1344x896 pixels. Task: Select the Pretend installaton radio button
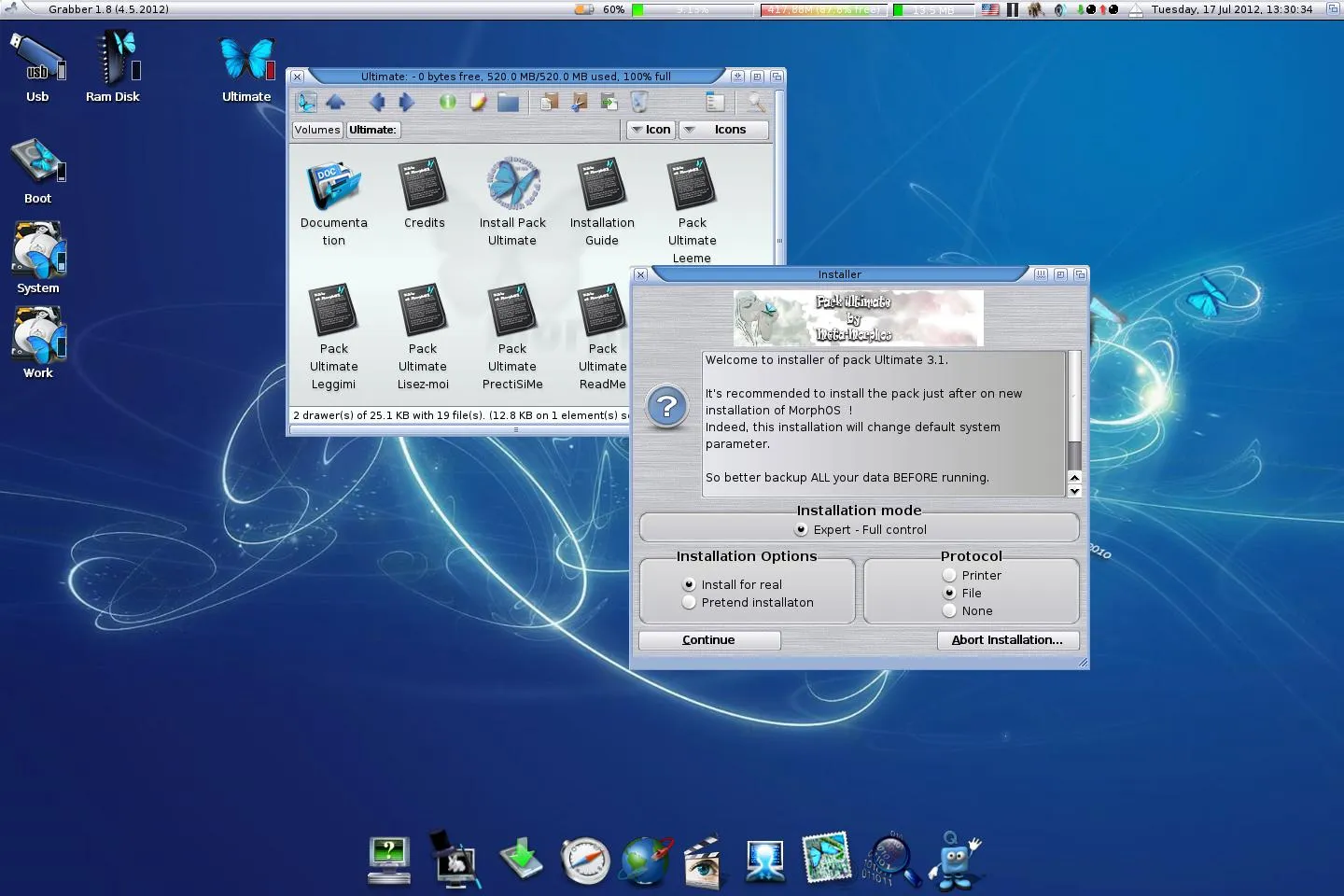pyautogui.click(x=689, y=602)
